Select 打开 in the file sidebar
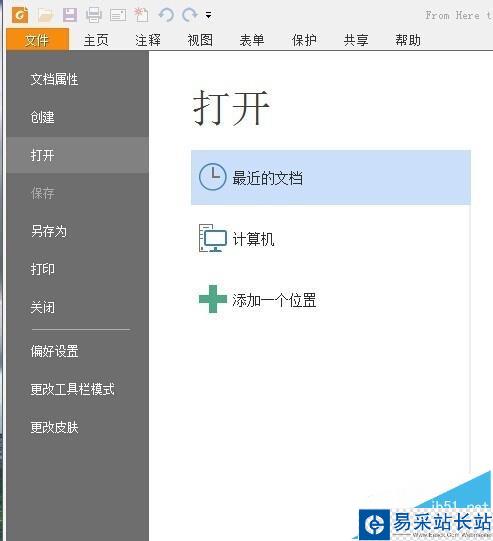This screenshot has height=541, width=493. pyautogui.click(x=78, y=155)
